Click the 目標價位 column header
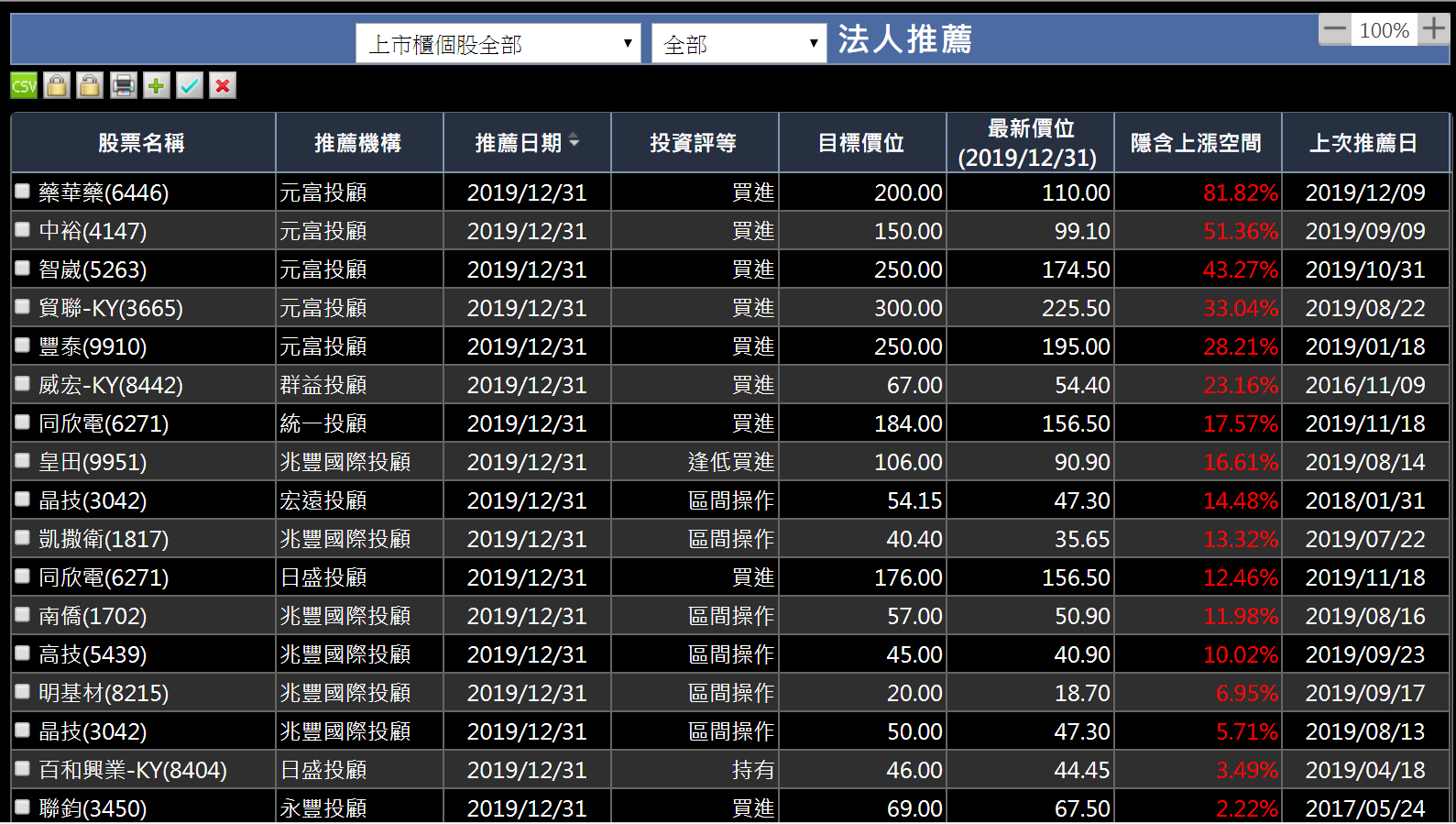Screen dimensions: 1456x824 tap(860, 143)
